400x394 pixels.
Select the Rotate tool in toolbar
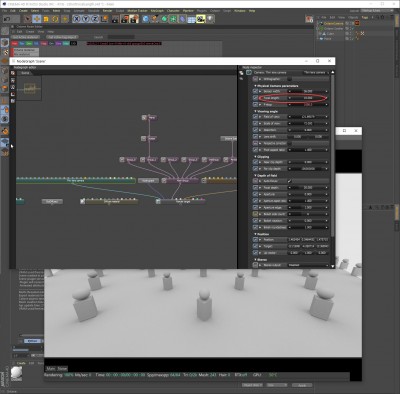[55, 19]
